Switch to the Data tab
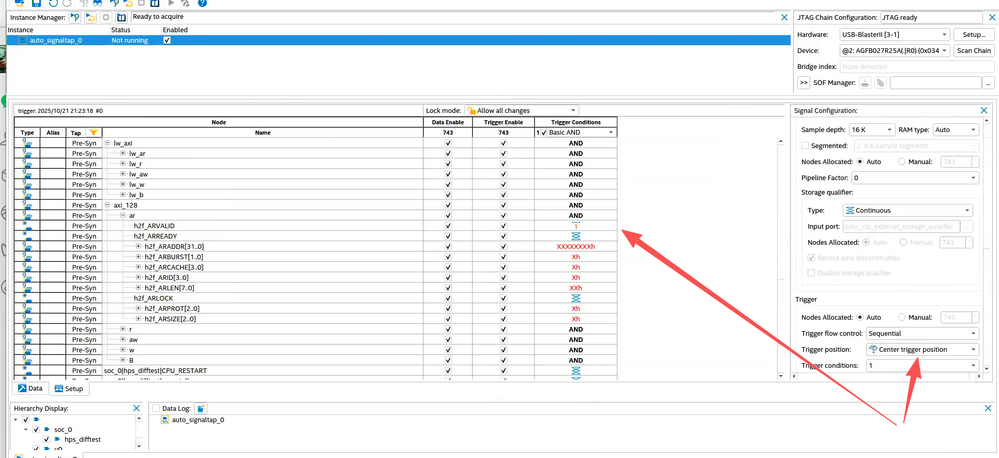The image size is (999, 458). pos(30,388)
